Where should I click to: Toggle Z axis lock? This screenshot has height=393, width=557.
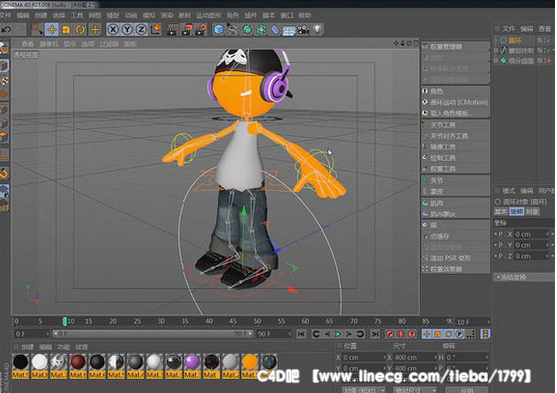click(141, 29)
